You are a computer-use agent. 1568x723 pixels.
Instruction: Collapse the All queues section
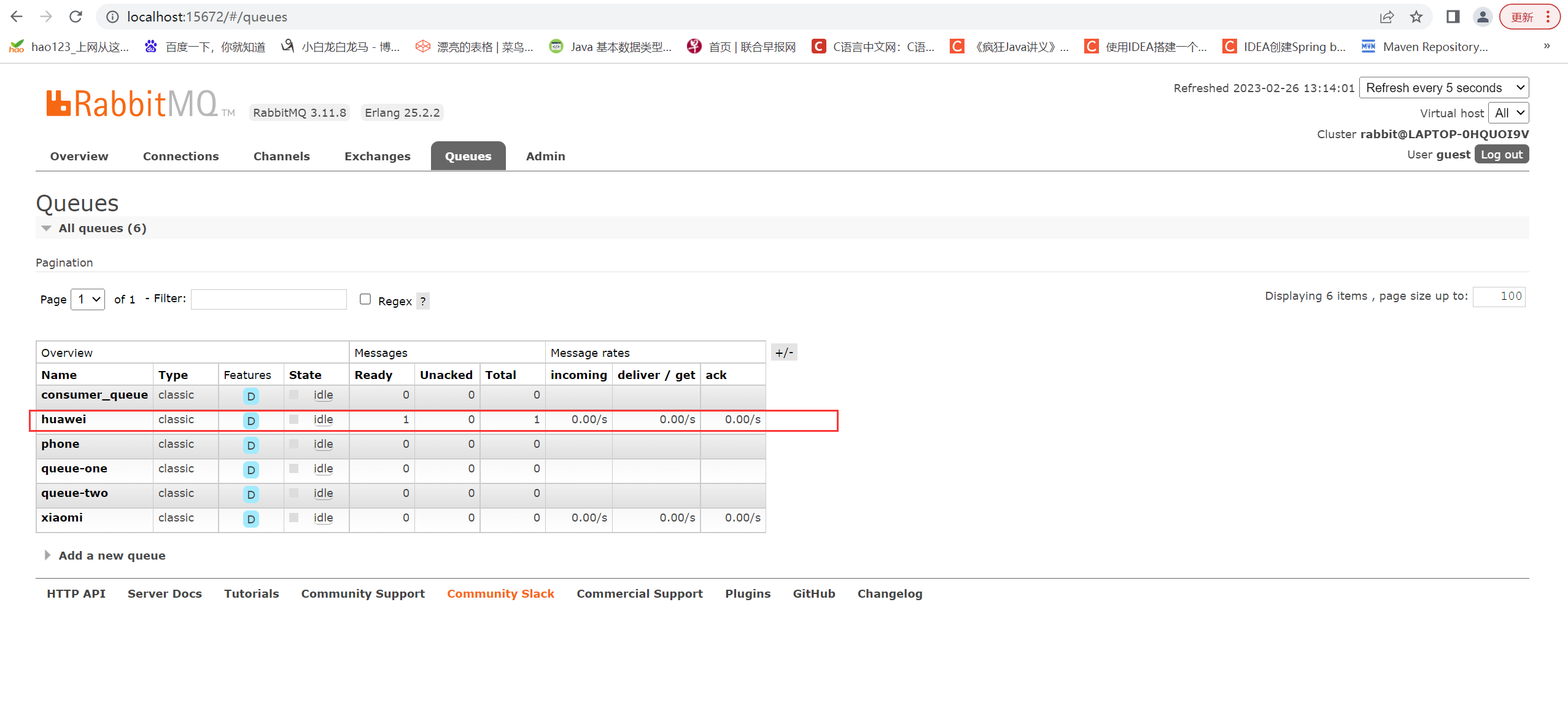pos(102,228)
